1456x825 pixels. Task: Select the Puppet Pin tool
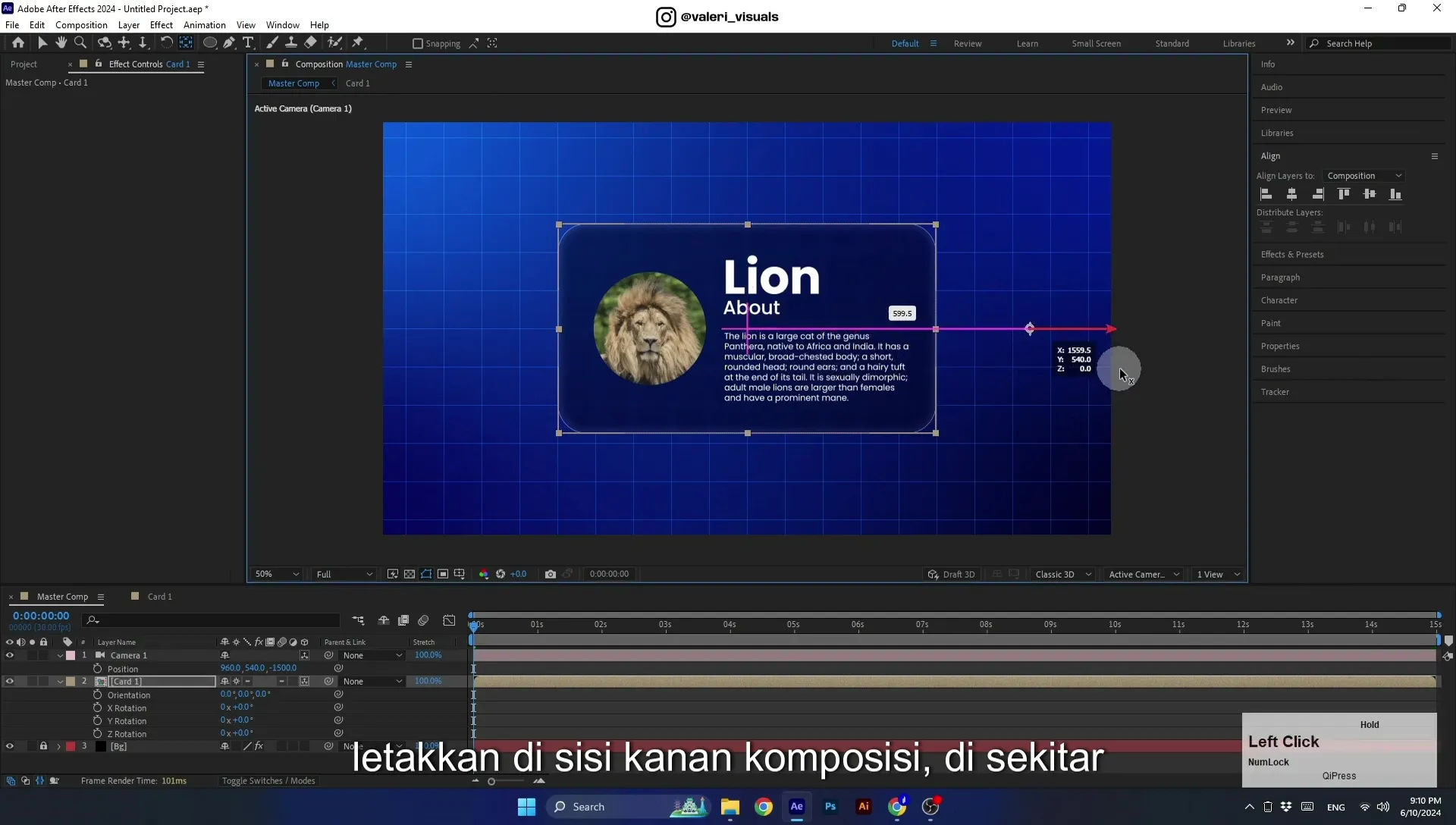(x=358, y=43)
